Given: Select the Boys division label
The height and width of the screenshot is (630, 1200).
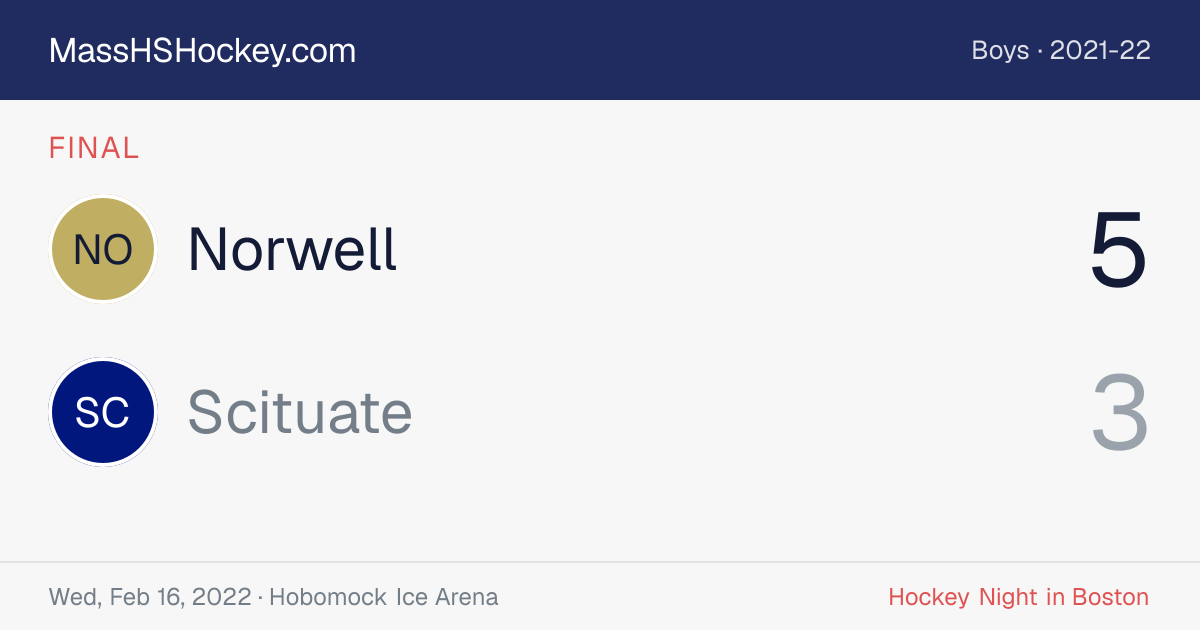Looking at the screenshot, I should pos(1000,50).
